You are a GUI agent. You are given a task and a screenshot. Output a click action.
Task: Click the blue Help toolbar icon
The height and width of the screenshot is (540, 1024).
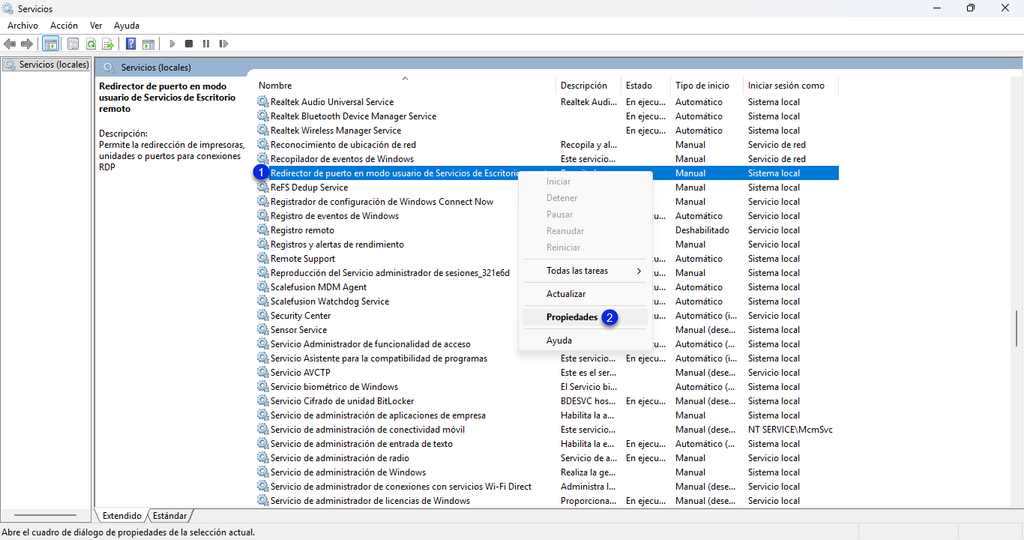tap(131, 44)
